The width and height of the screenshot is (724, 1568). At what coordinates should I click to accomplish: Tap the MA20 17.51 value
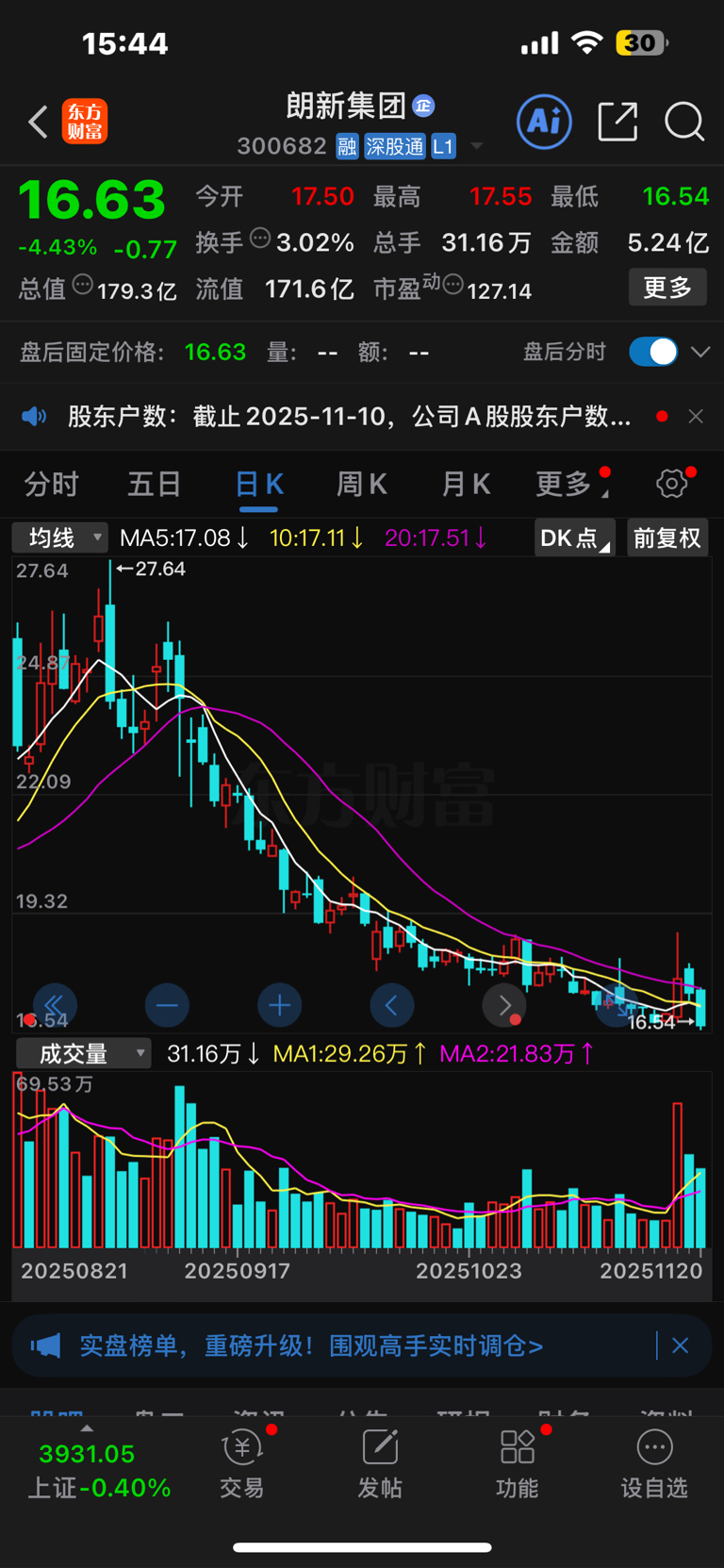point(436,538)
